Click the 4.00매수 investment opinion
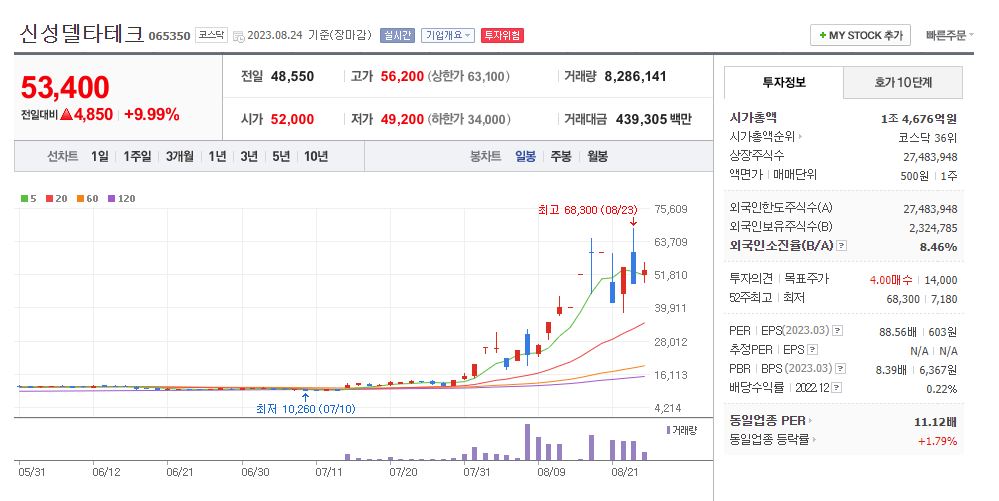Screen dimensions: 999x501 (891, 280)
